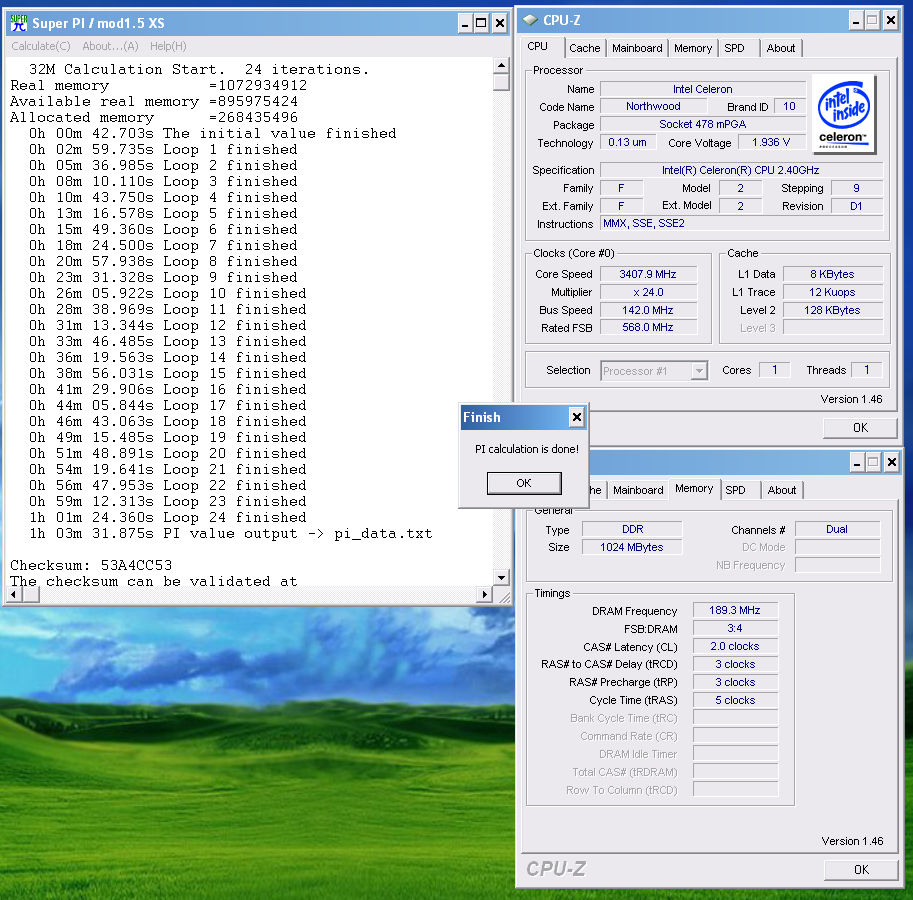
Task: Click OK in top CPU-Z window
Action: point(860,428)
